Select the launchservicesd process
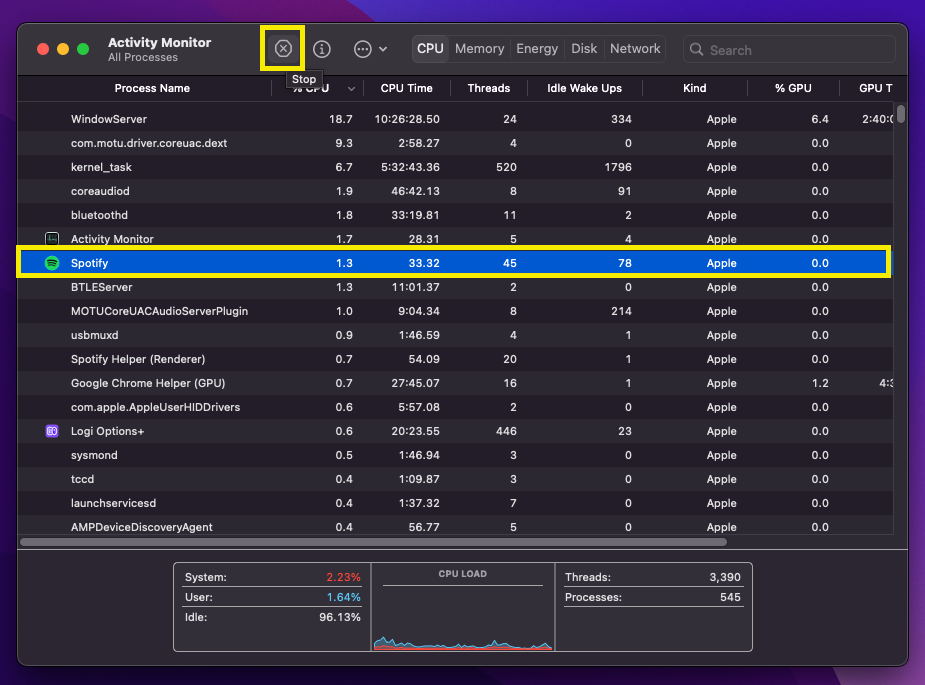The image size is (925, 685). pyautogui.click(x=455, y=503)
